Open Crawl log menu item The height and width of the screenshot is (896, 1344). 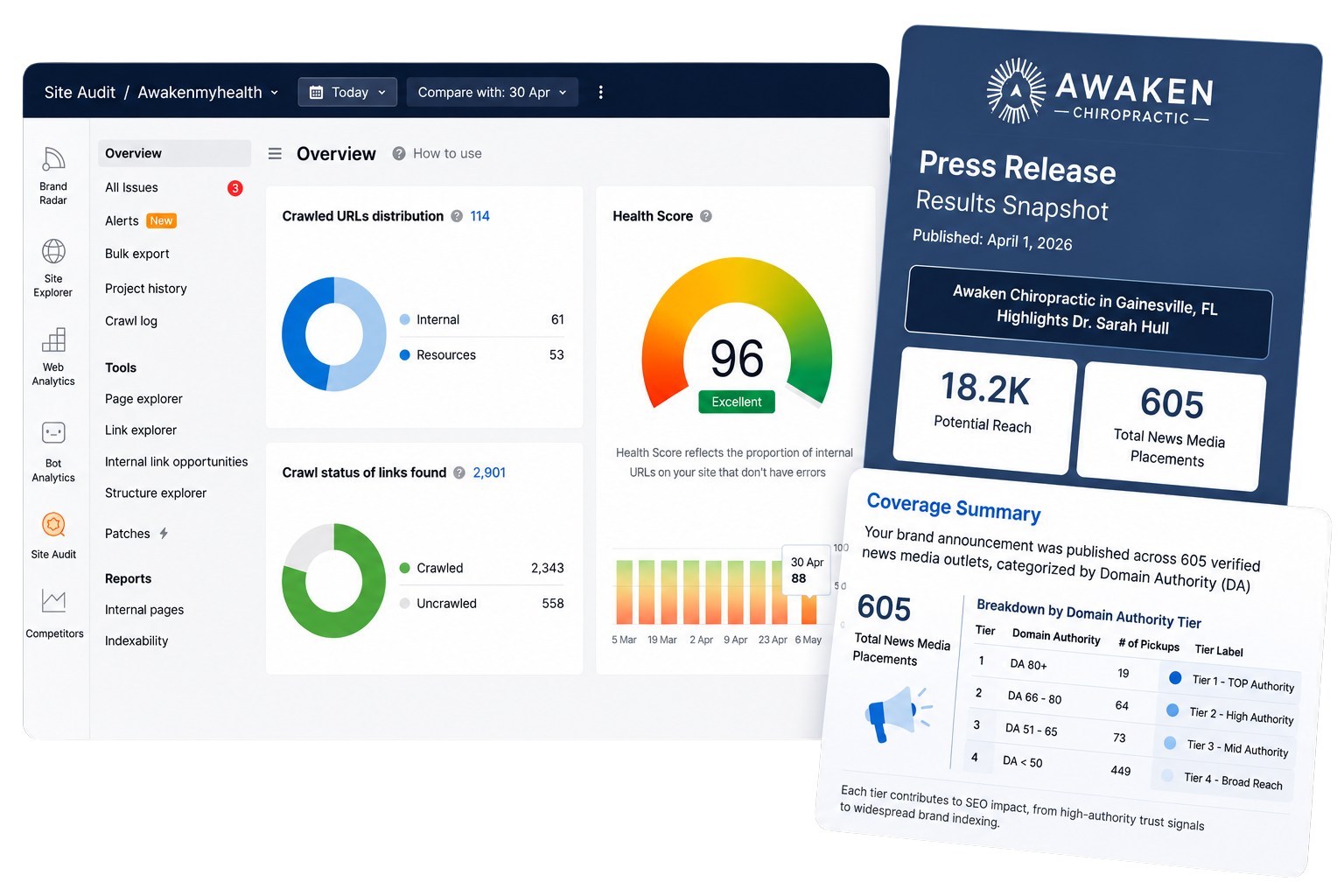131,321
